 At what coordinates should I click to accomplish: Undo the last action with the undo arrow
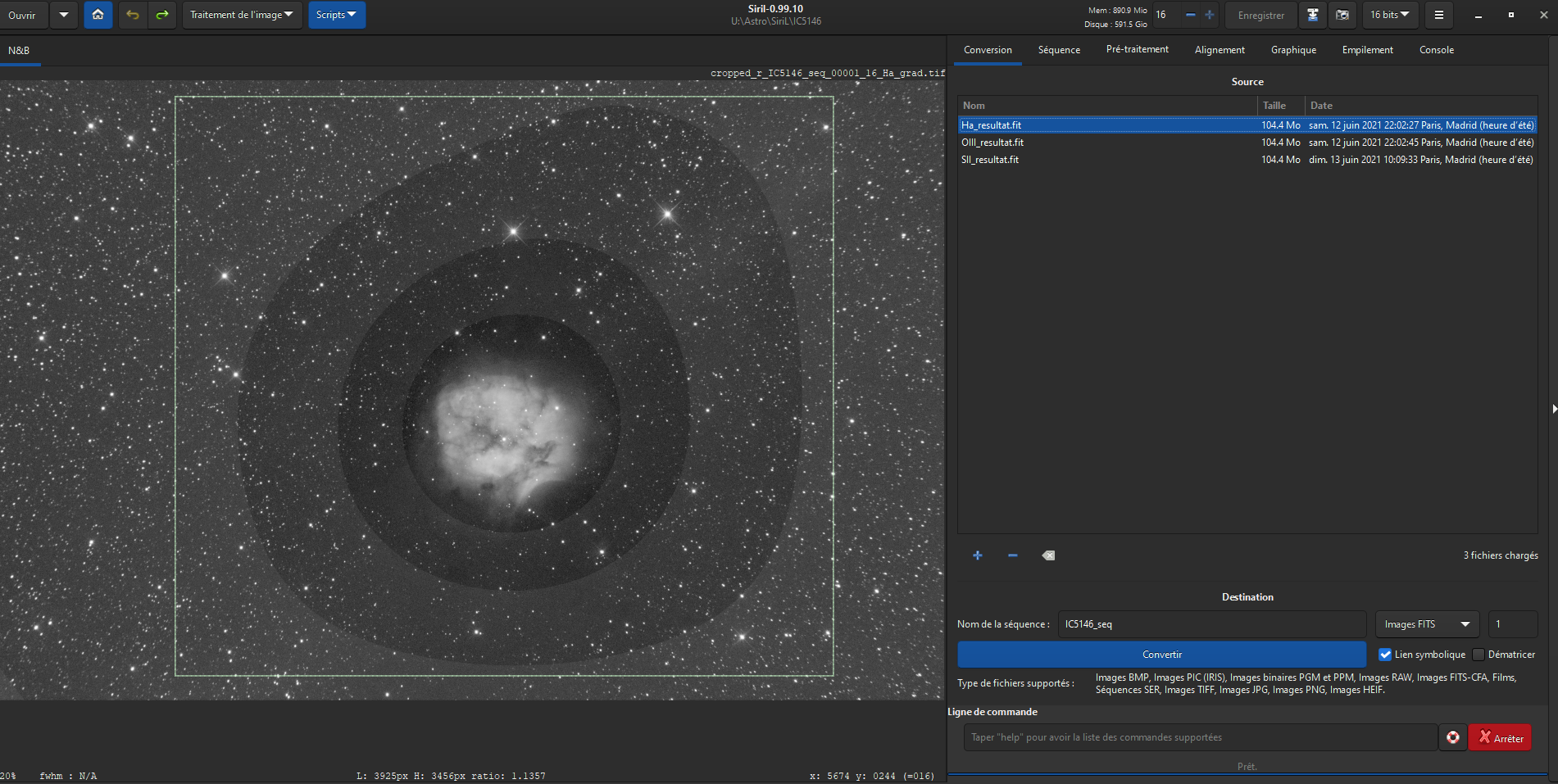point(133,15)
